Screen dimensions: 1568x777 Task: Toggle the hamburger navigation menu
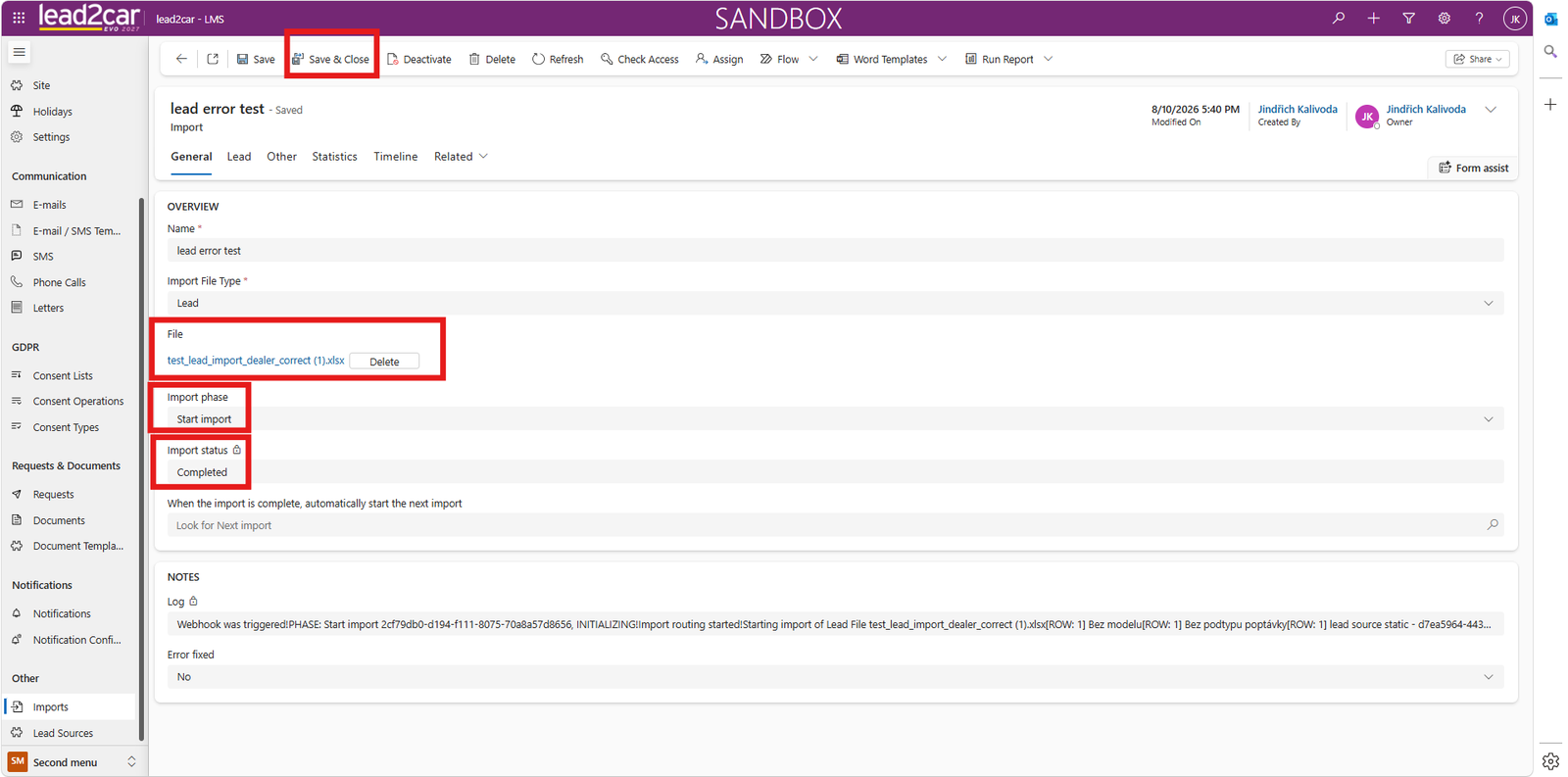tap(20, 52)
